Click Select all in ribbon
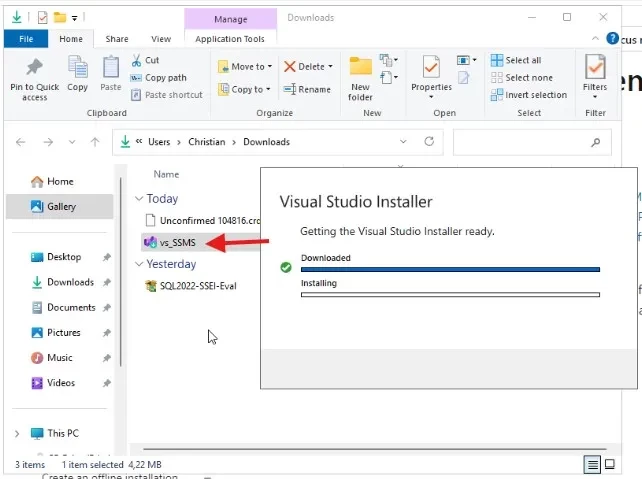The height and width of the screenshot is (479, 642). [x=516, y=60]
